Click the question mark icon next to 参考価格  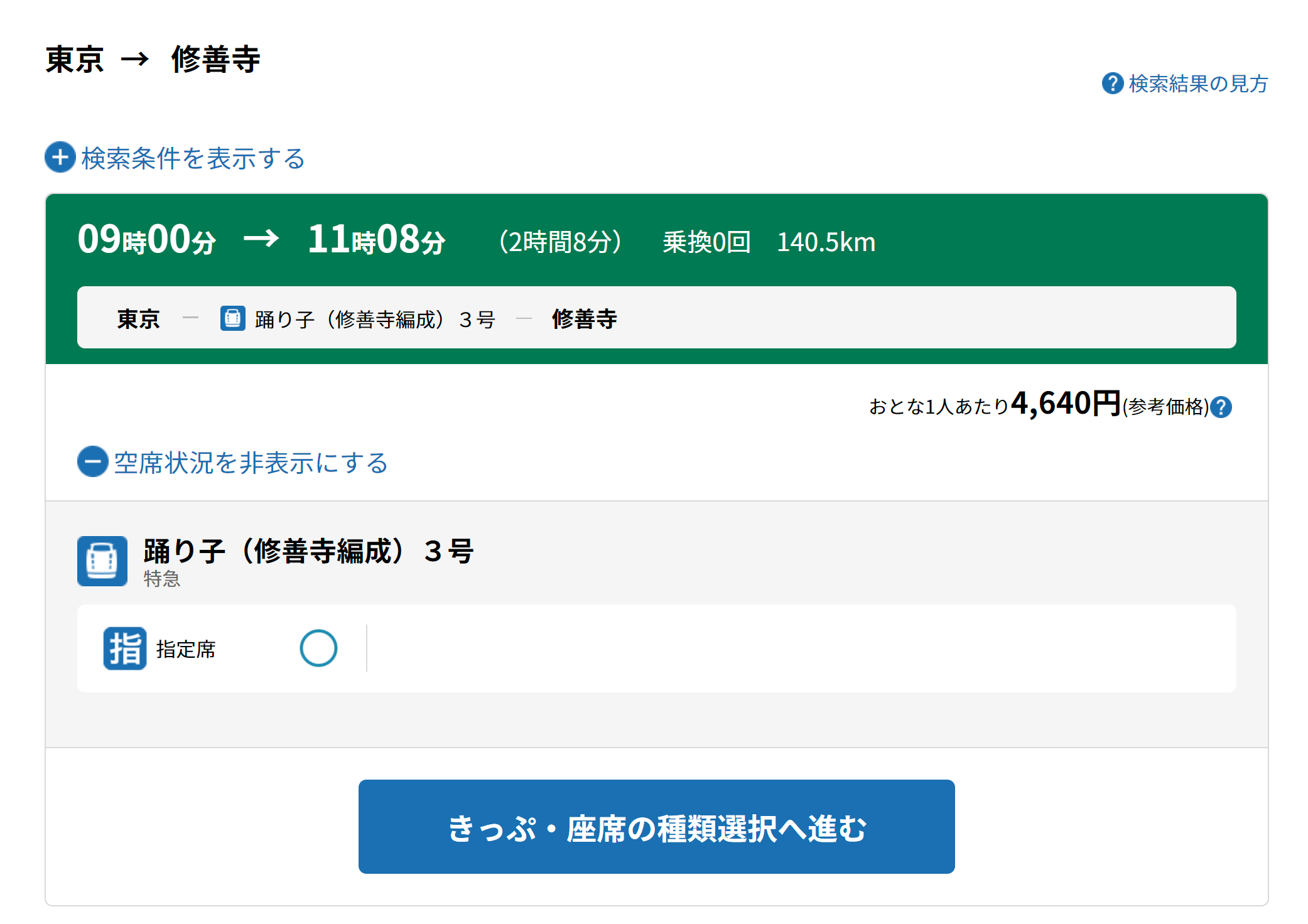coord(1221,407)
